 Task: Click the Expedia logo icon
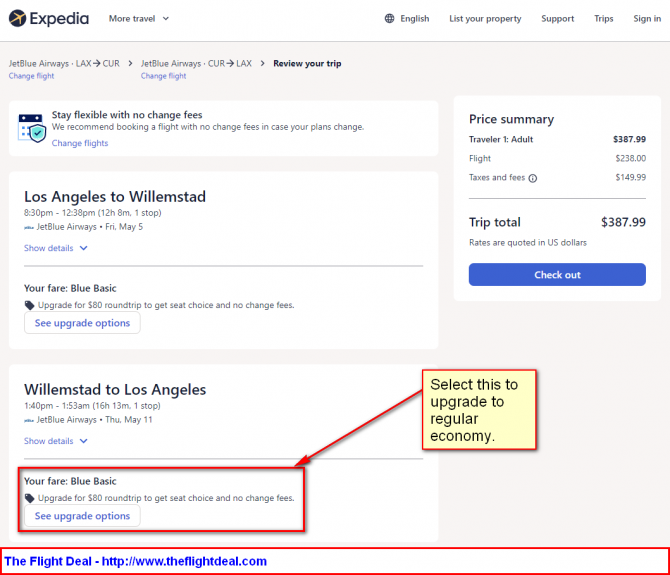point(18,18)
